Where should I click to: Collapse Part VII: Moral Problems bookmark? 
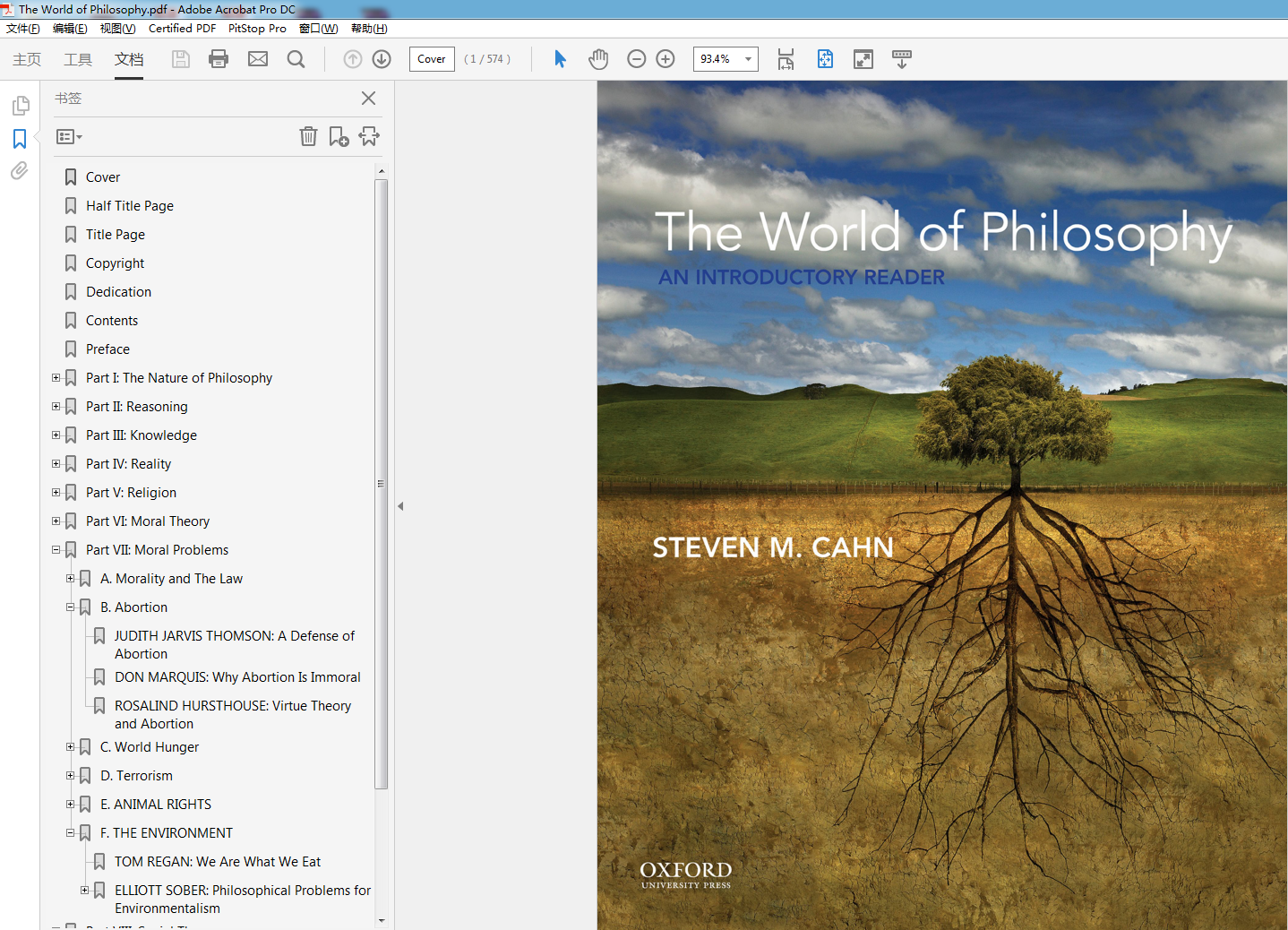[56, 550]
